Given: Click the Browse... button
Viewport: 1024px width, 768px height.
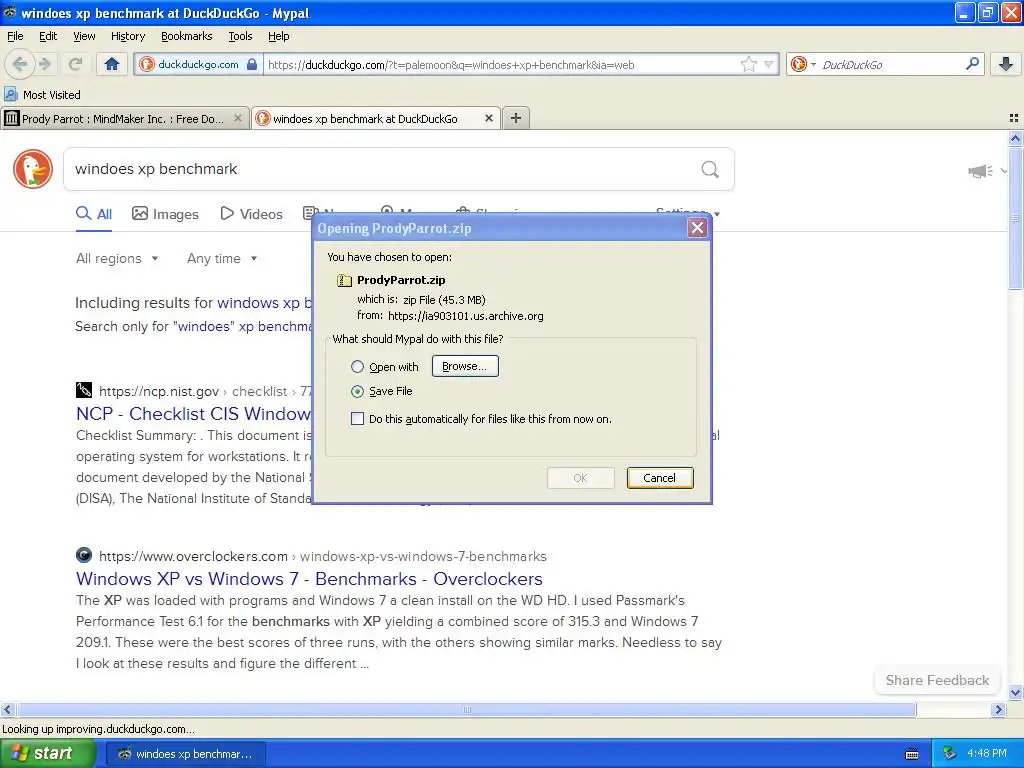Looking at the screenshot, I should pos(465,366).
